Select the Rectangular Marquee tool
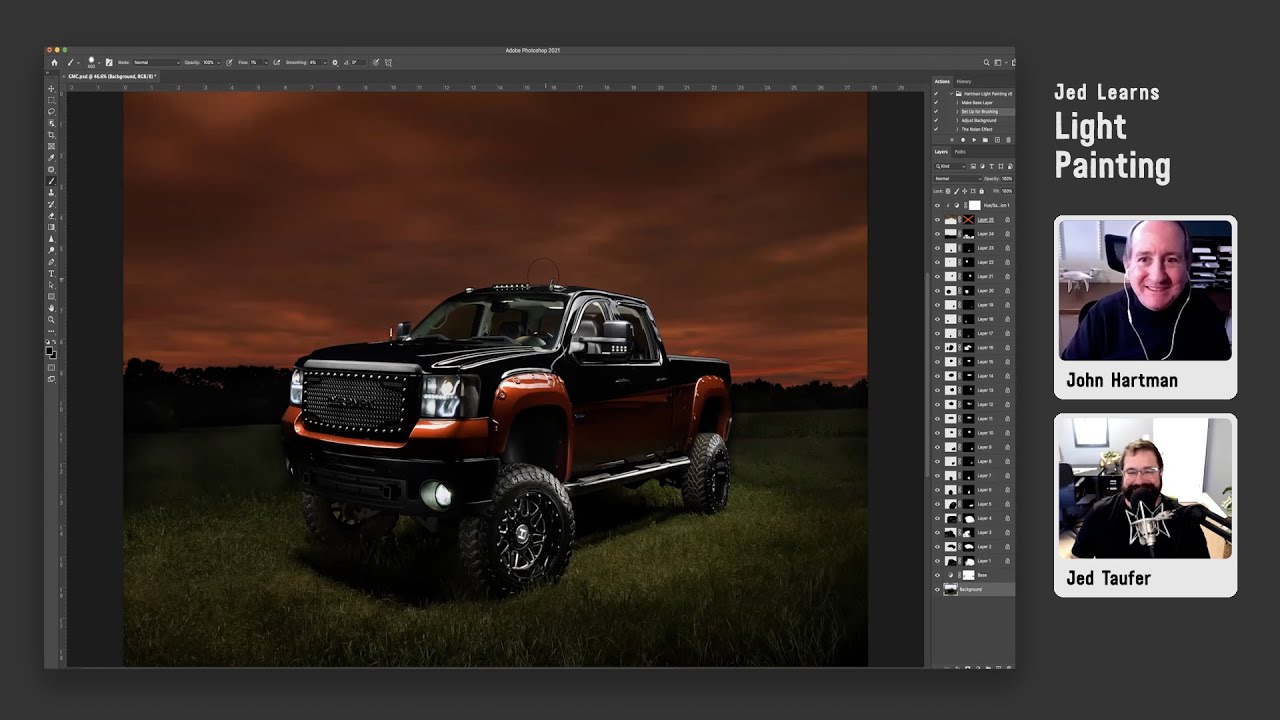Screen dimensions: 1280x720 pos(51,100)
